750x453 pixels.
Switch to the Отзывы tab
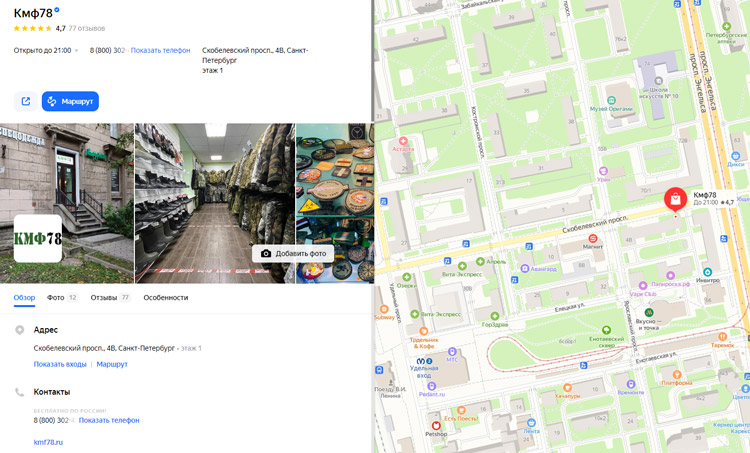[110, 298]
